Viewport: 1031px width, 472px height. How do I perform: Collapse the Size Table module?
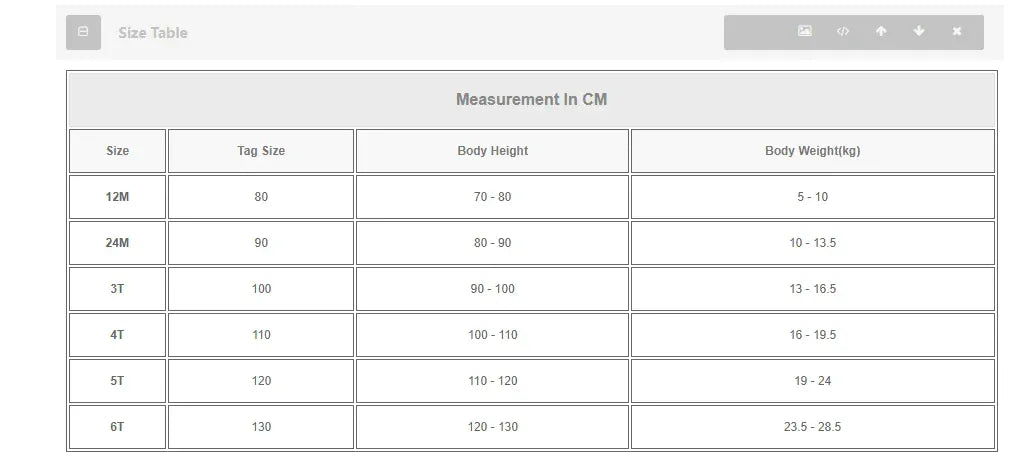83,32
